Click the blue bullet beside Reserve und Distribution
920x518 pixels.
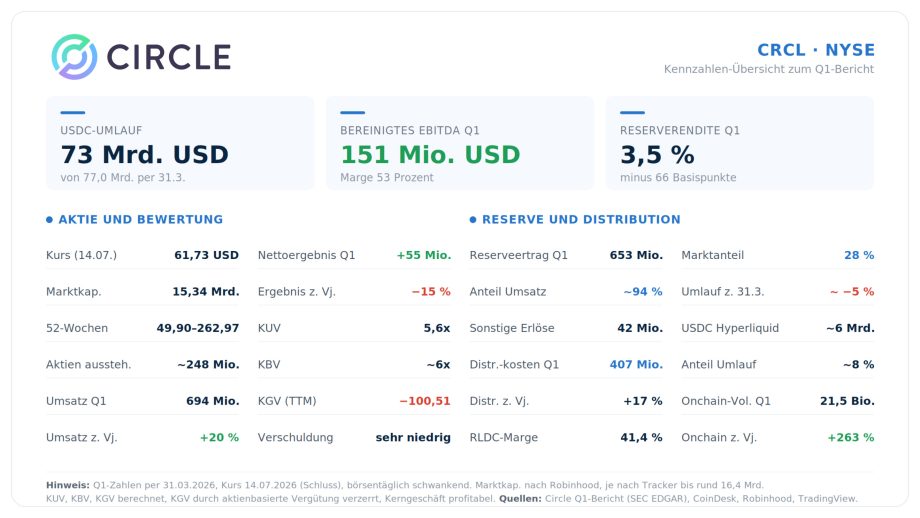tap(473, 219)
